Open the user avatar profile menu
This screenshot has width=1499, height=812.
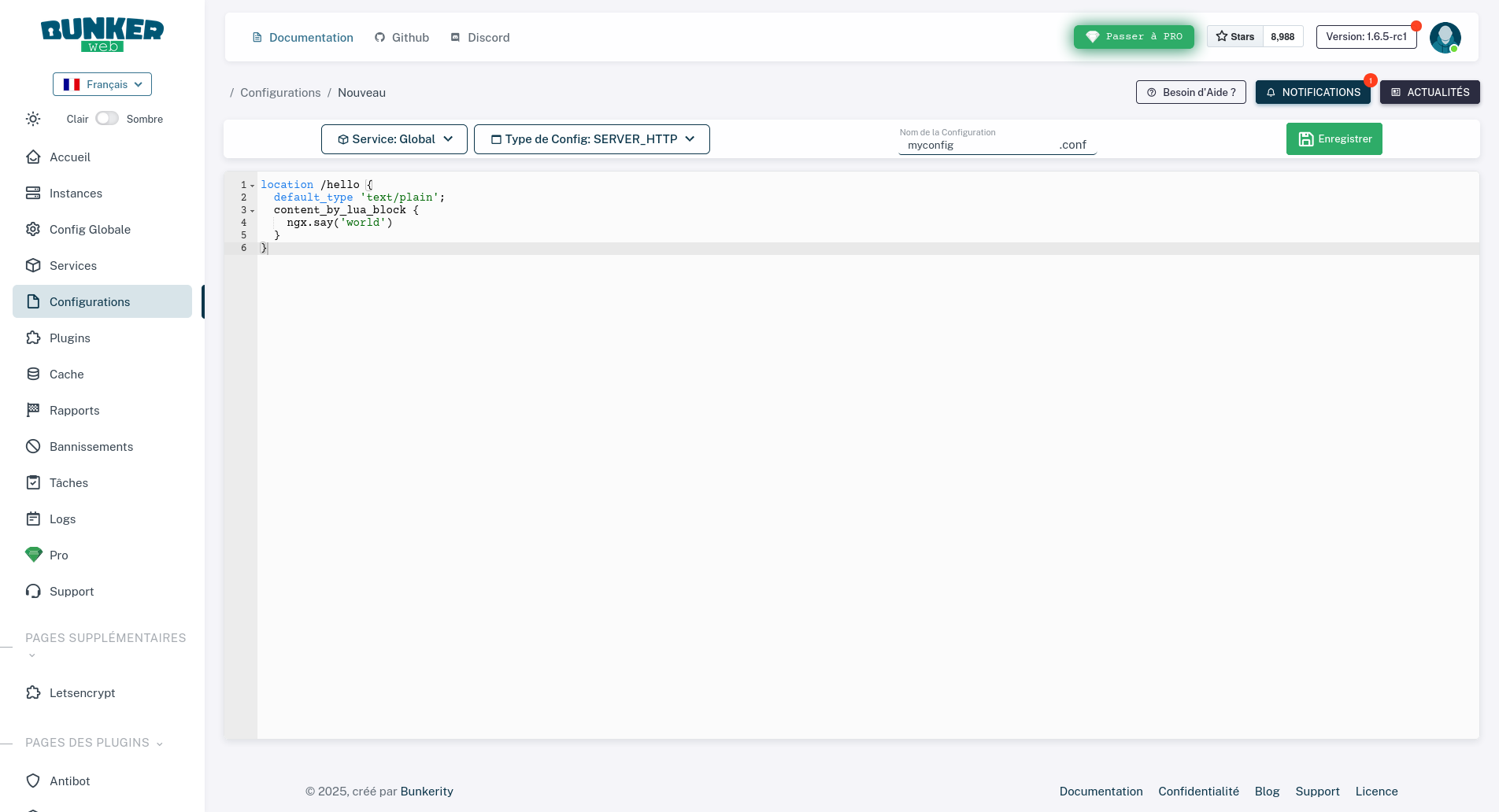point(1445,37)
